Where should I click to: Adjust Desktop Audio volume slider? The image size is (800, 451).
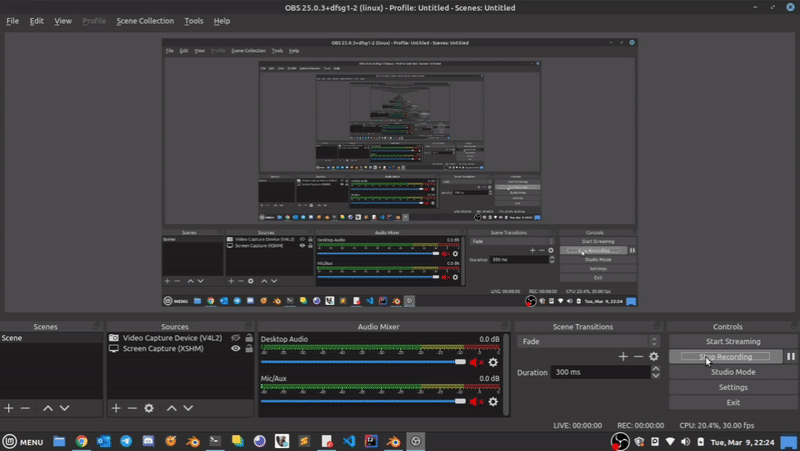[x=363, y=362]
